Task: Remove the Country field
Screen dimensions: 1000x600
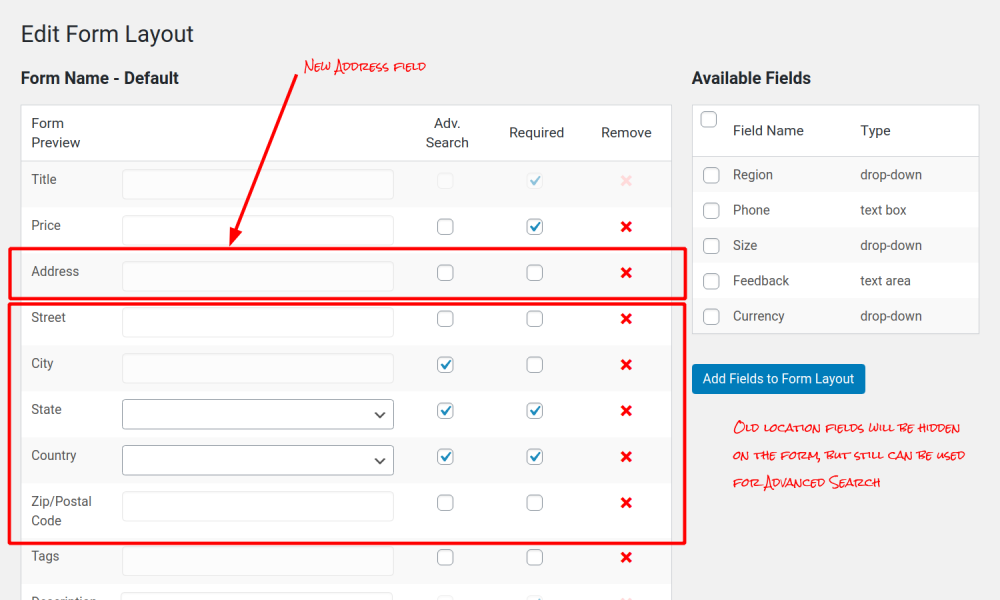Action: [626, 456]
